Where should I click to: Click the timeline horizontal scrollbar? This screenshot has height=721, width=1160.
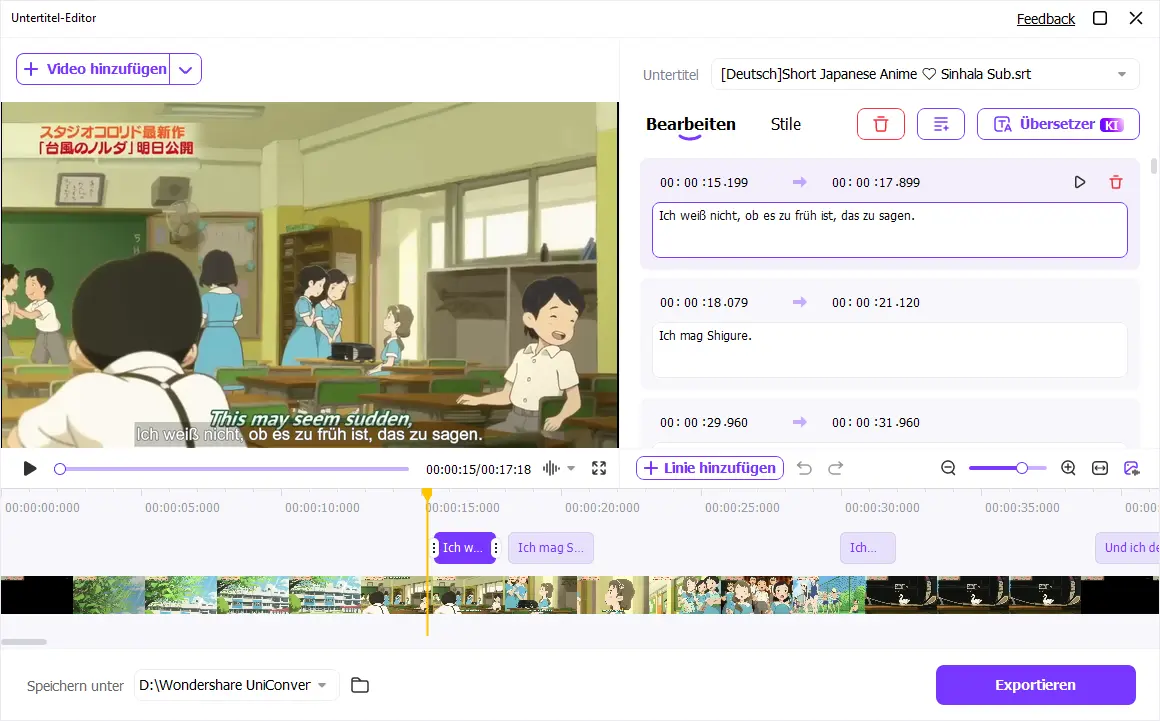24,642
